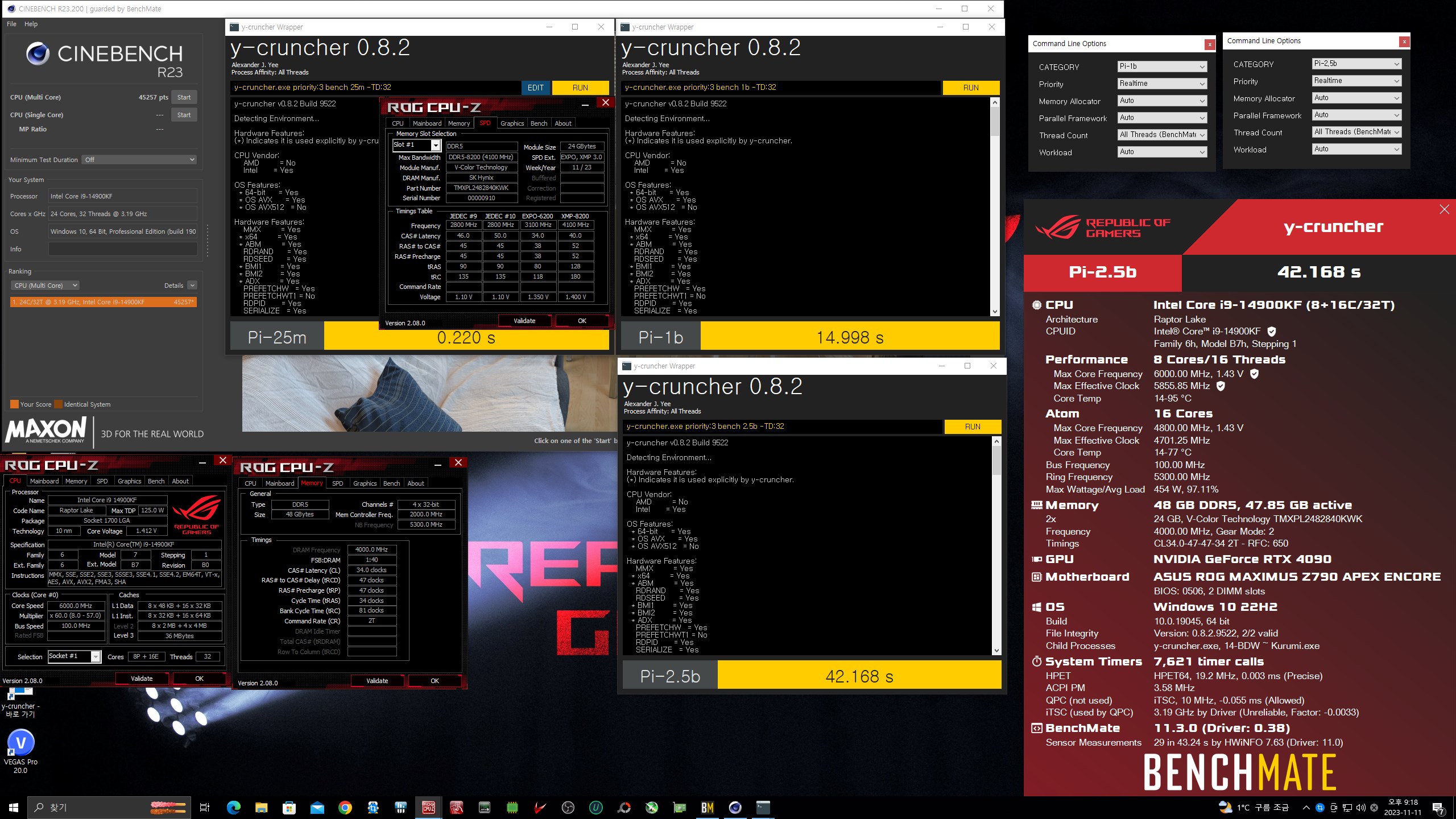This screenshot has height=819, width=1456.
Task: Expand the Ranking Details arrow in Cinebench
Action: pyautogui.click(x=192, y=286)
